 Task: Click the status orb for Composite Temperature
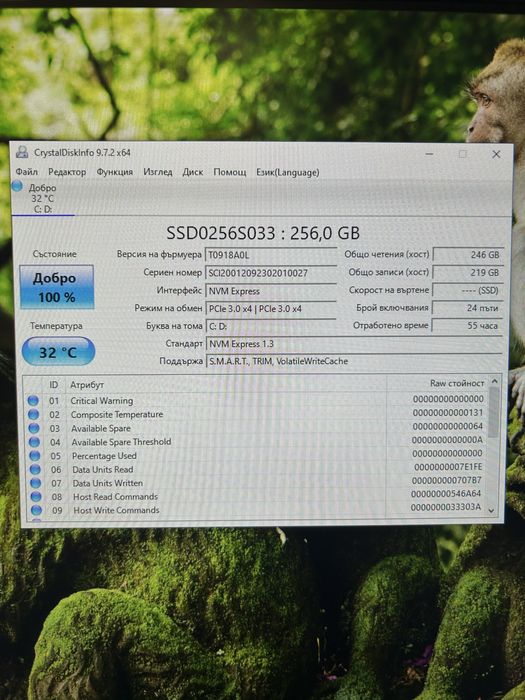pyautogui.click(x=33, y=414)
